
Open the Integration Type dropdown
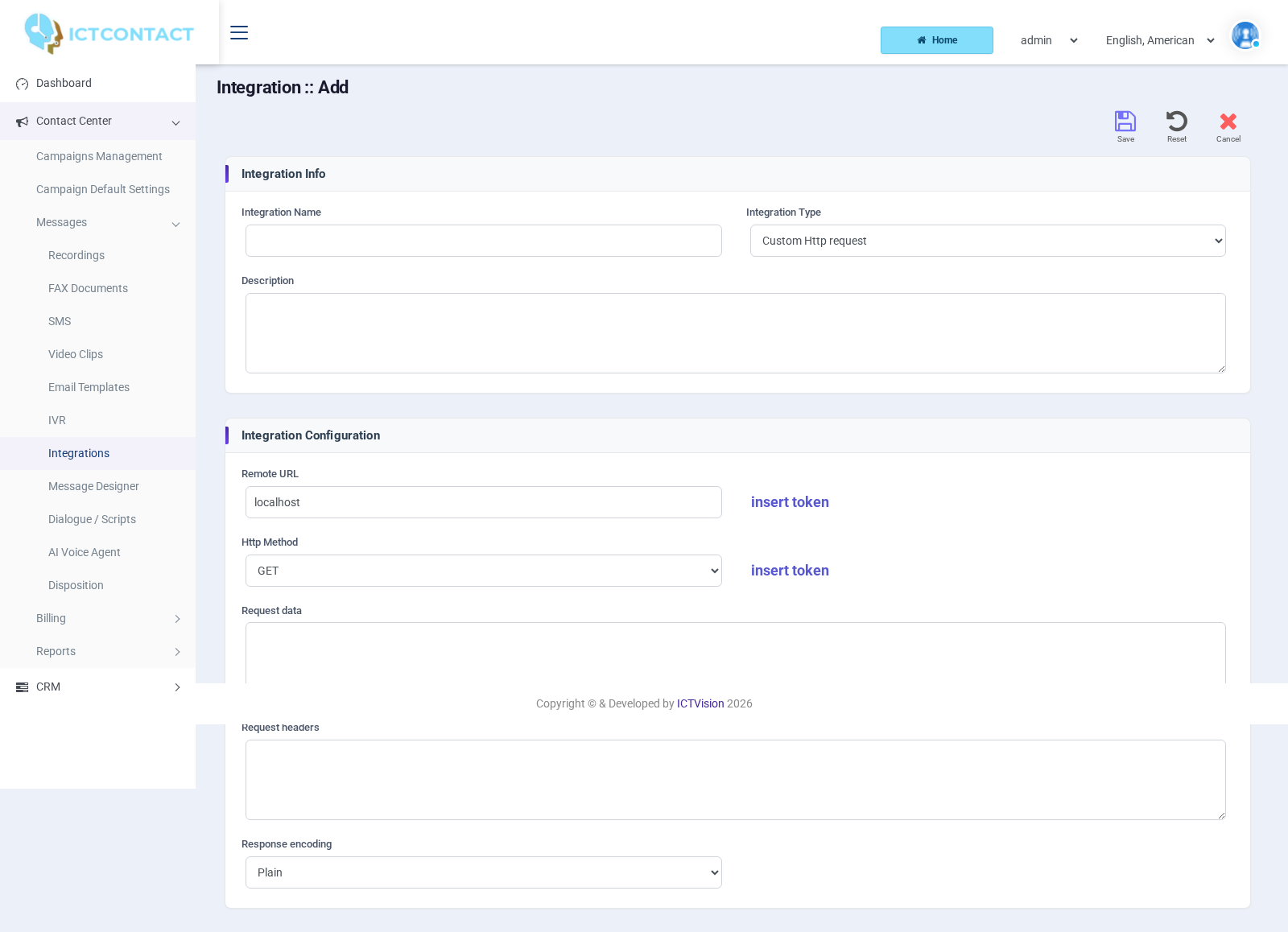coord(988,241)
